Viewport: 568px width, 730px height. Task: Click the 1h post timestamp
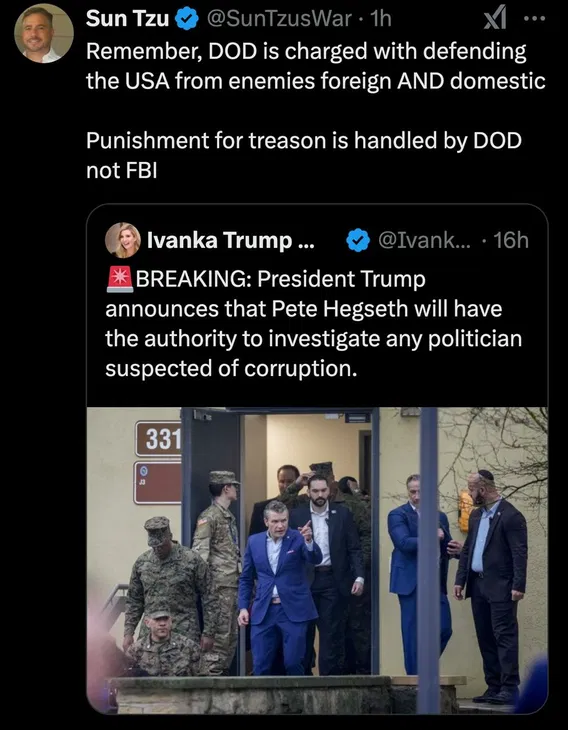click(x=378, y=19)
